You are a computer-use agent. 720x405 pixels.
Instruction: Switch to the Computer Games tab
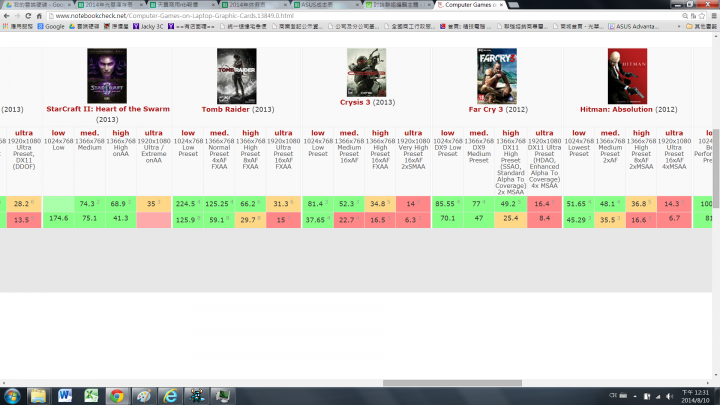point(469,5)
